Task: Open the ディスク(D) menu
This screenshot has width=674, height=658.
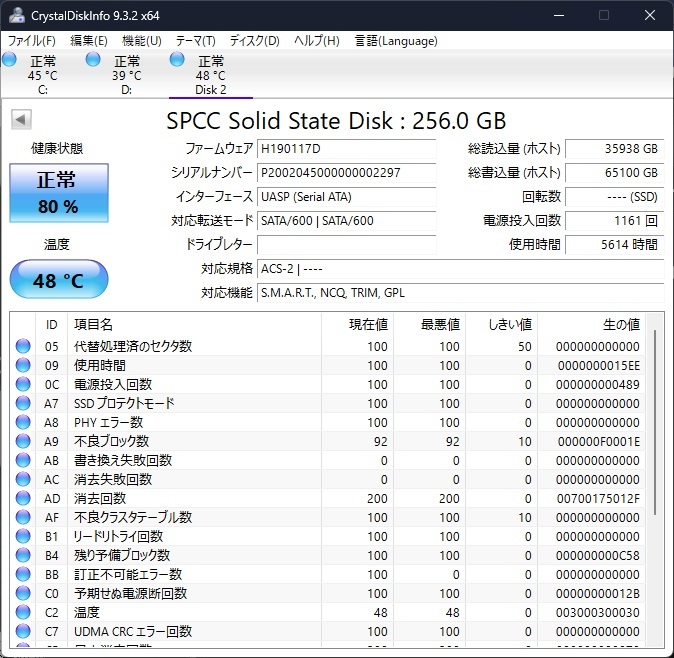Action: pos(254,41)
